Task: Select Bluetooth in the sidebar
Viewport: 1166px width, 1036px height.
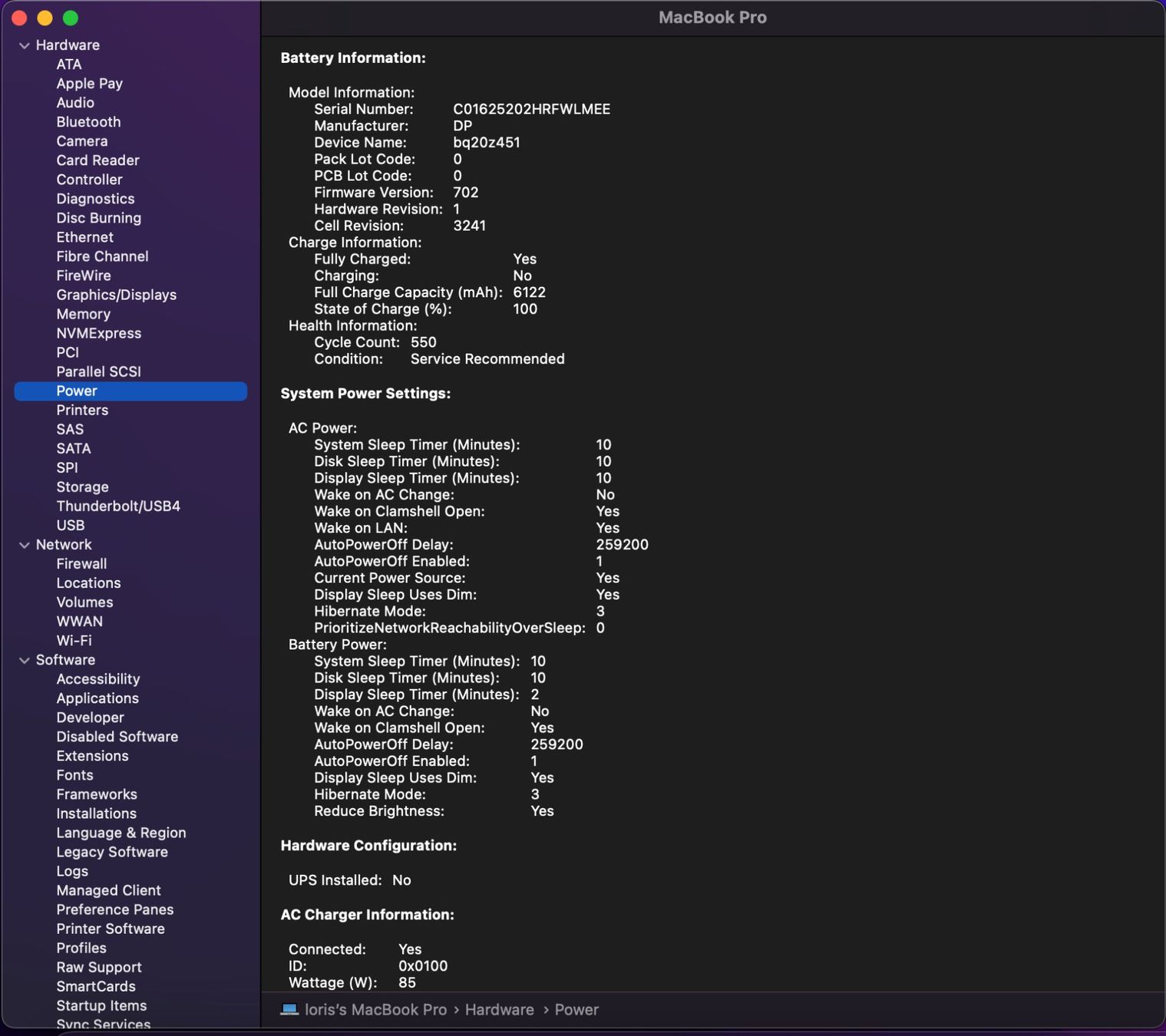Action: [88, 122]
